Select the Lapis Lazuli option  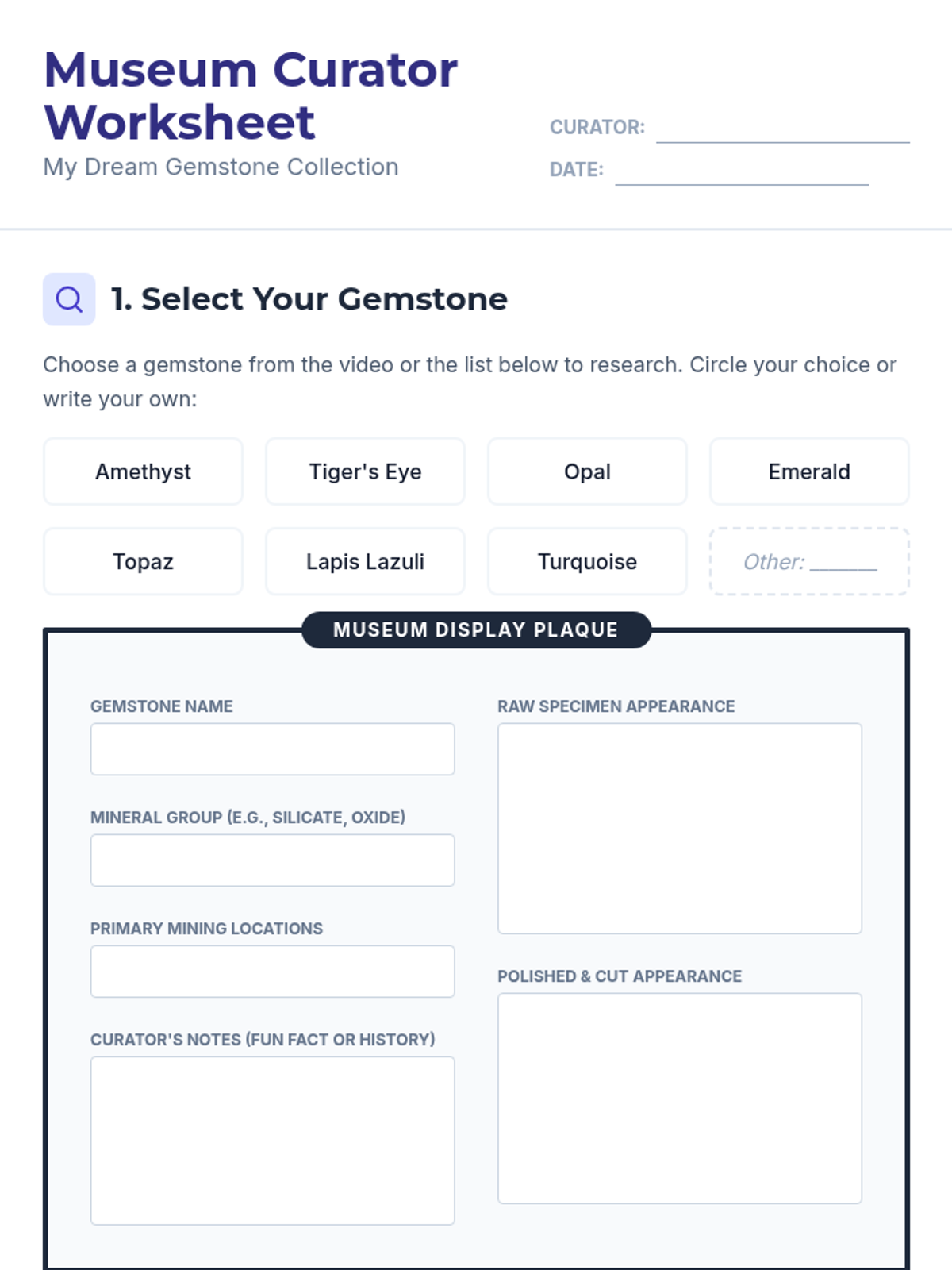click(365, 561)
